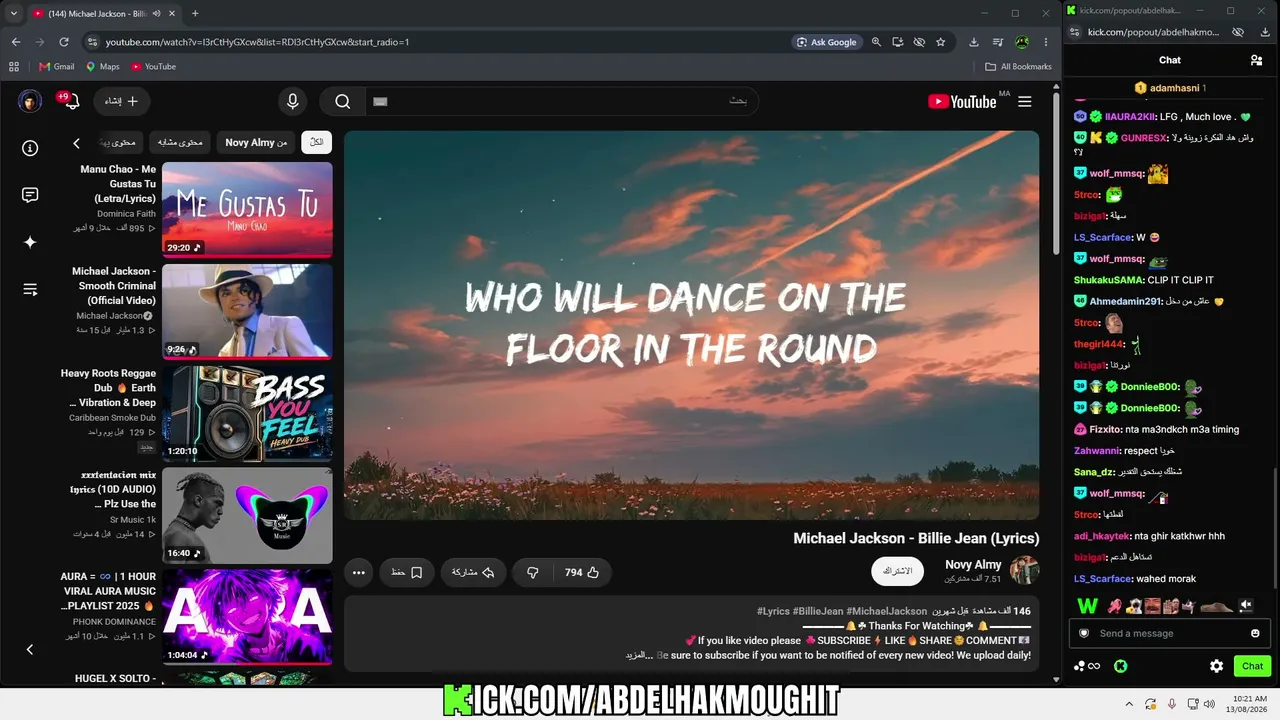The image size is (1280, 720).
Task: Open the YouTube Create (إنشاء) button menu
Action: tap(122, 101)
